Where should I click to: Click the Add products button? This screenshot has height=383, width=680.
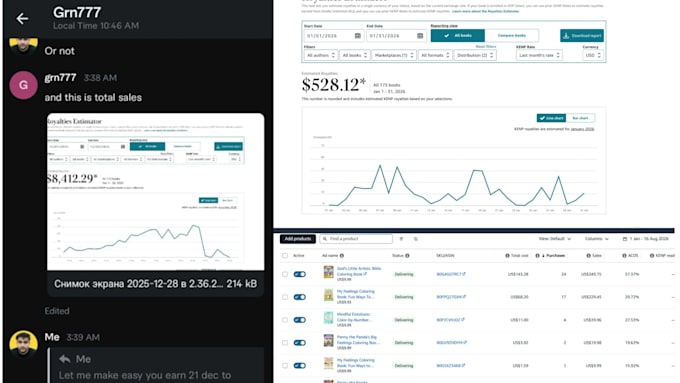pos(298,239)
